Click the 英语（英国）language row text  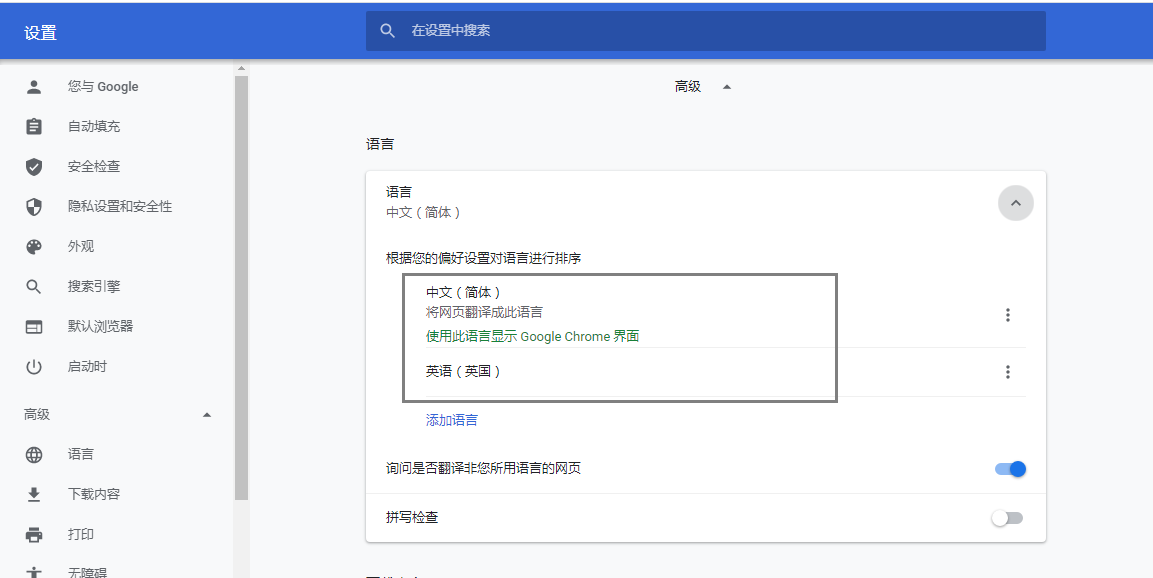click(463, 372)
